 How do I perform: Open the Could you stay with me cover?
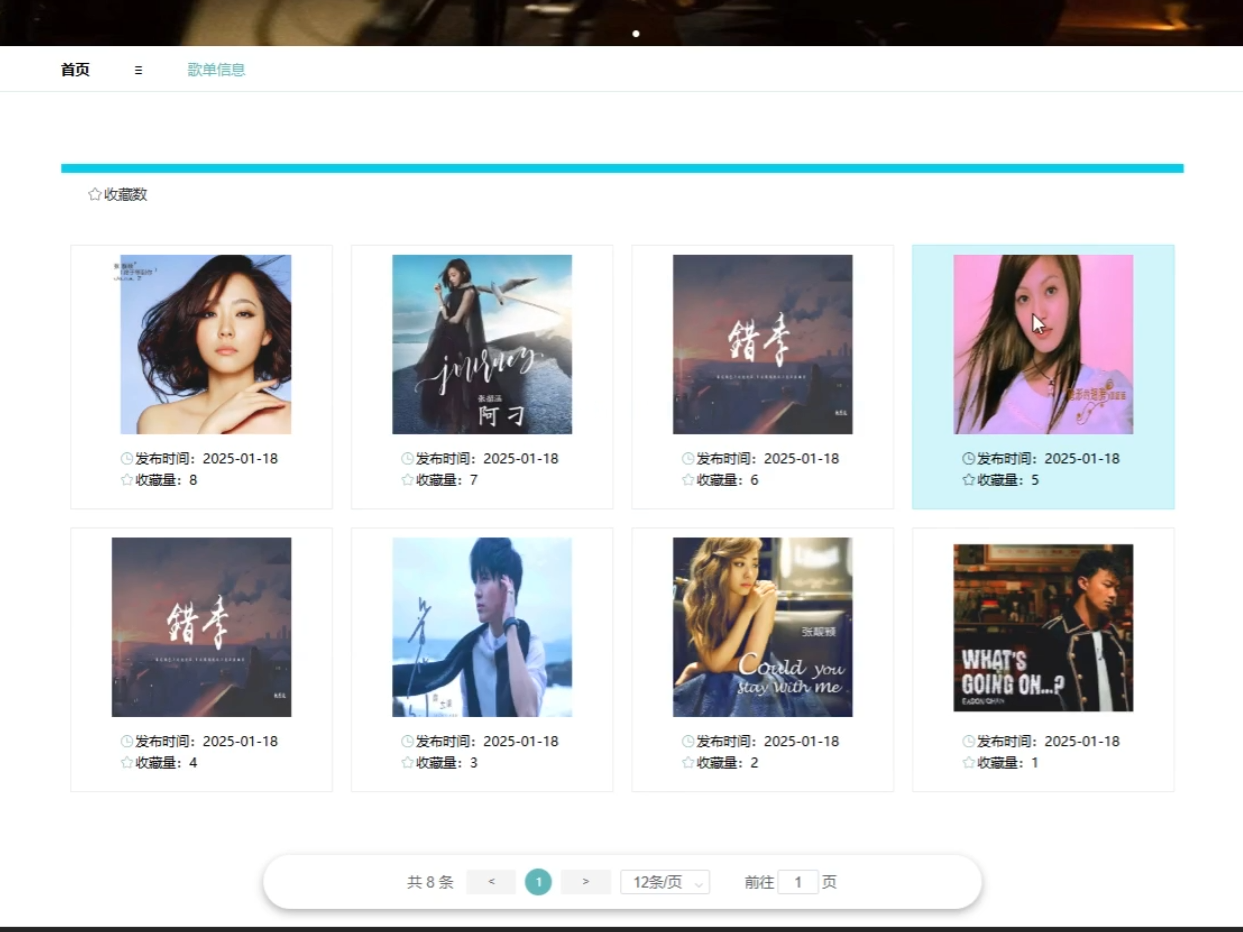coord(763,627)
